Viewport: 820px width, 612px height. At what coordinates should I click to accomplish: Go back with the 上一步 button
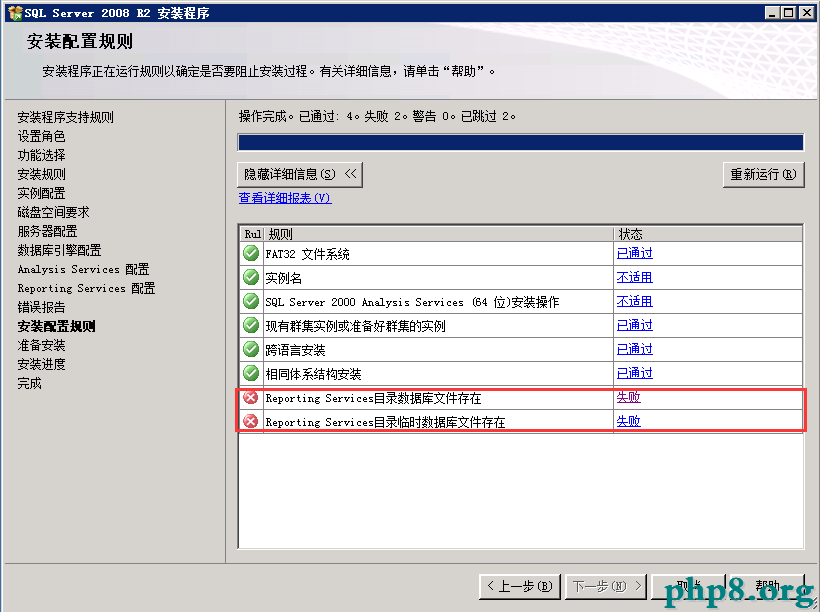point(520,586)
